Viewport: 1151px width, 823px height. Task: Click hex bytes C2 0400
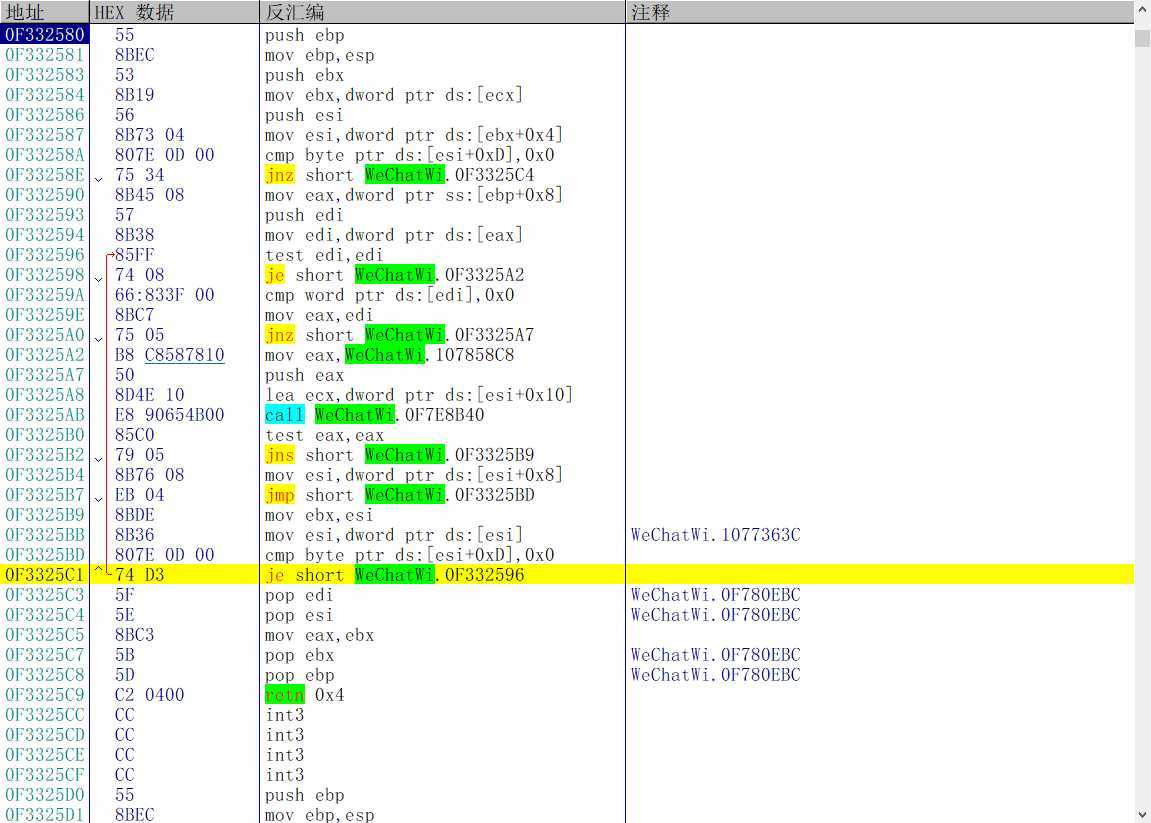click(150, 695)
